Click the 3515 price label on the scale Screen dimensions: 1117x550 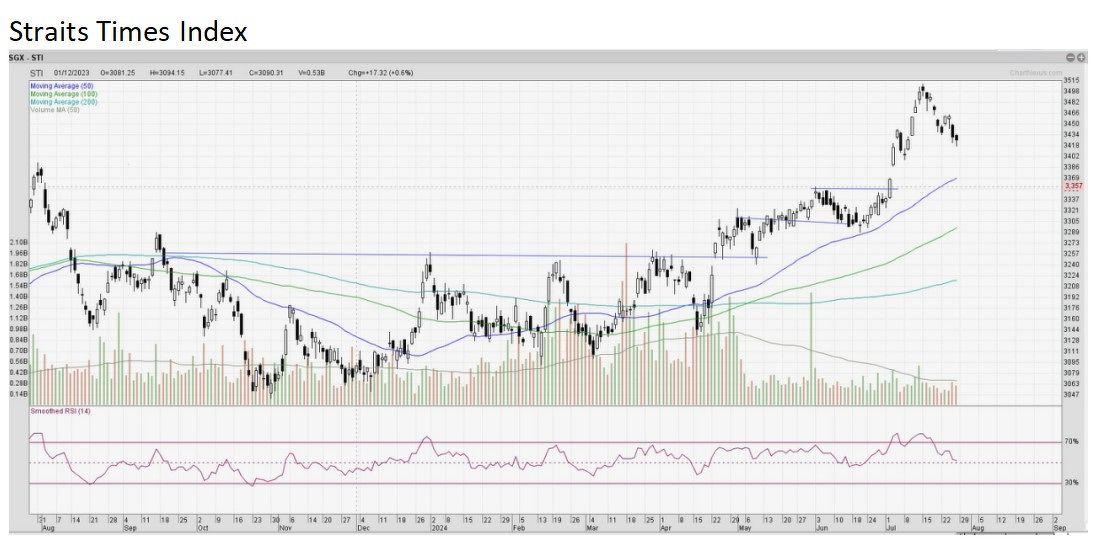[1071, 80]
